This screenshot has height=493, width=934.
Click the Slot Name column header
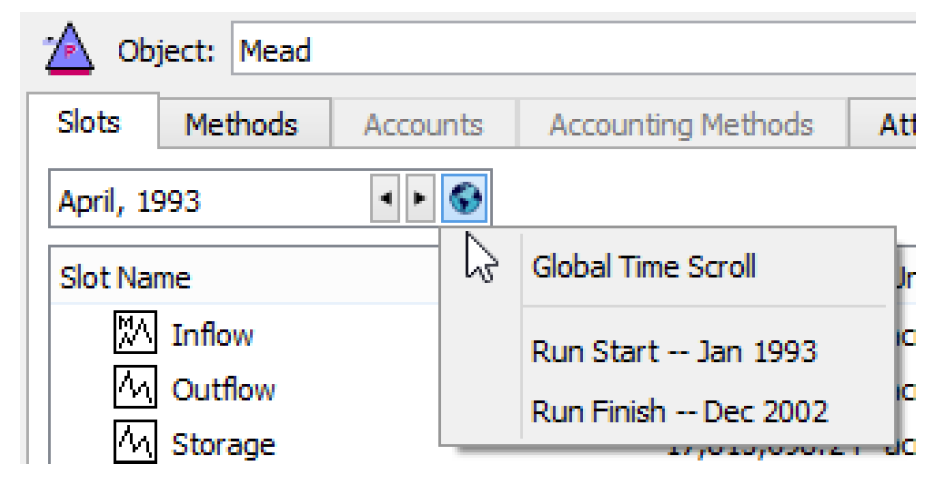pos(125,277)
